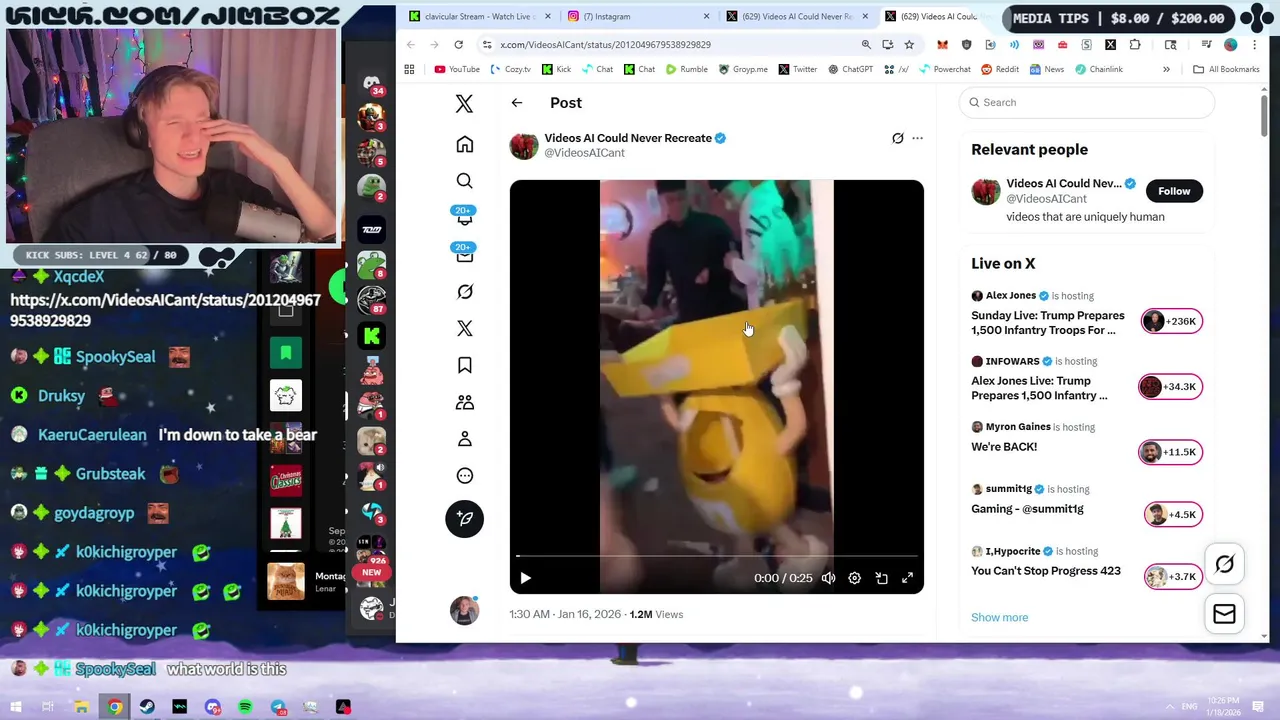Open YouTube bookmark
This screenshot has height=720, width=1280.
tap(457, 69)
